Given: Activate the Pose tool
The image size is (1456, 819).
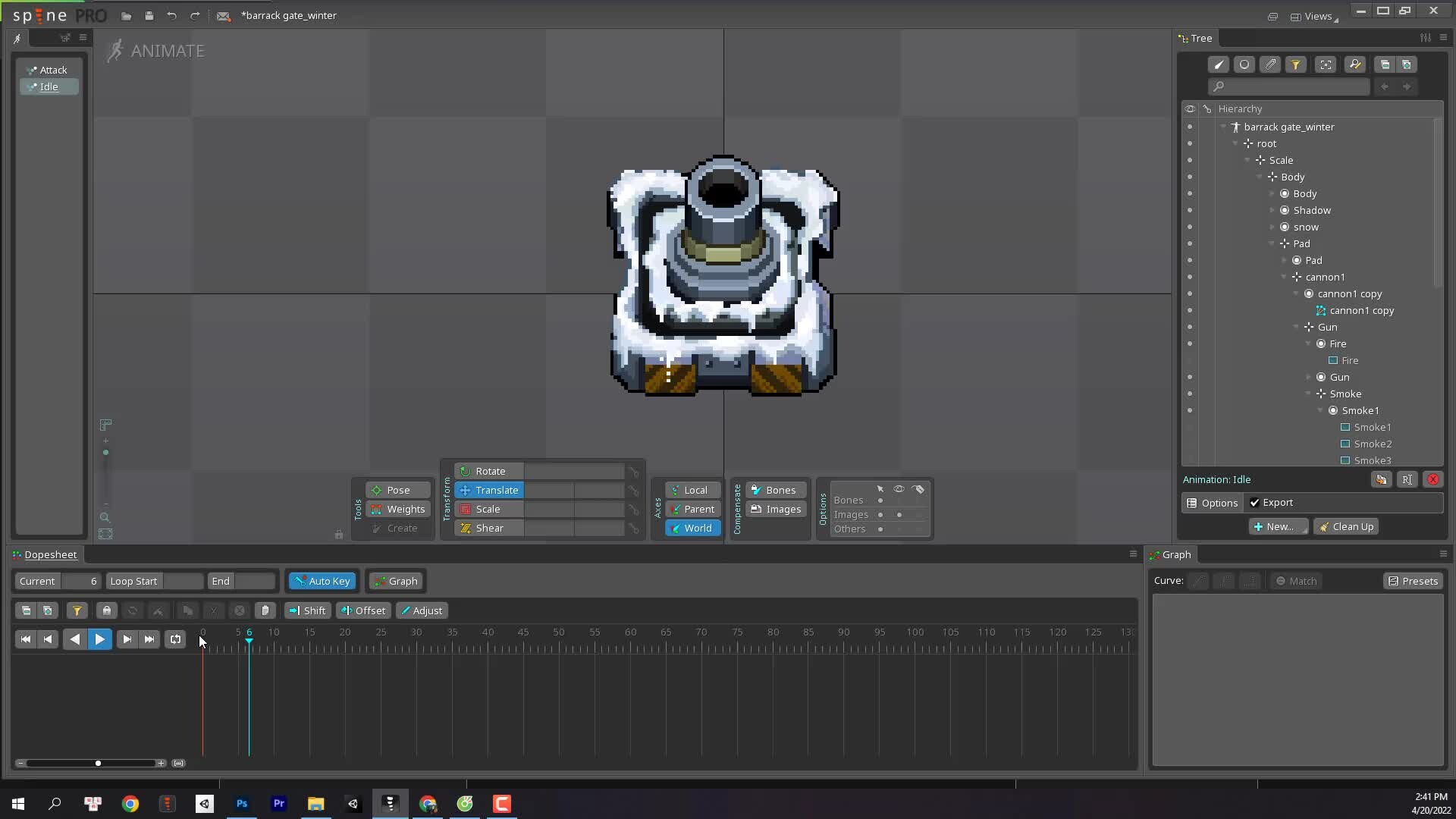Looking at the screenshot, I should [396, 490].
